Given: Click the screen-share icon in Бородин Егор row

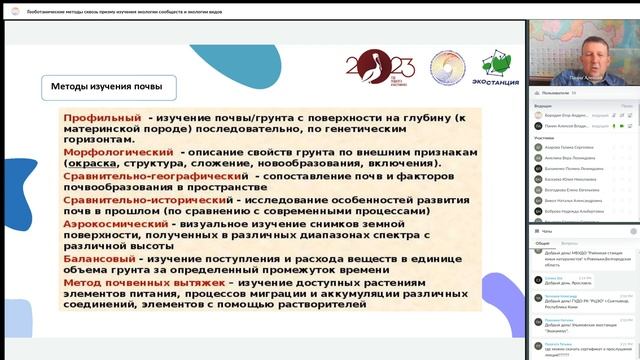Looking at the screenshot, I should [x=630, y=116].
